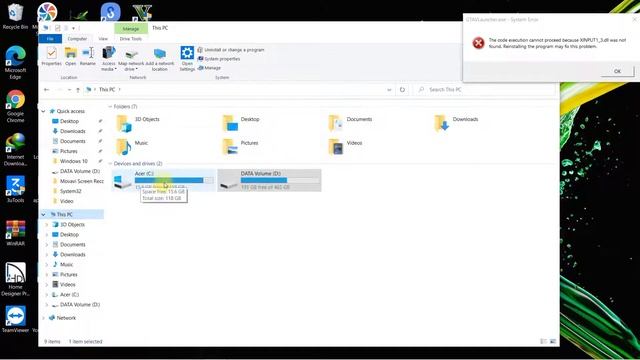Screen dimensions: 640x360
Task: Select the 3D Objects folder
Action: 139,123
